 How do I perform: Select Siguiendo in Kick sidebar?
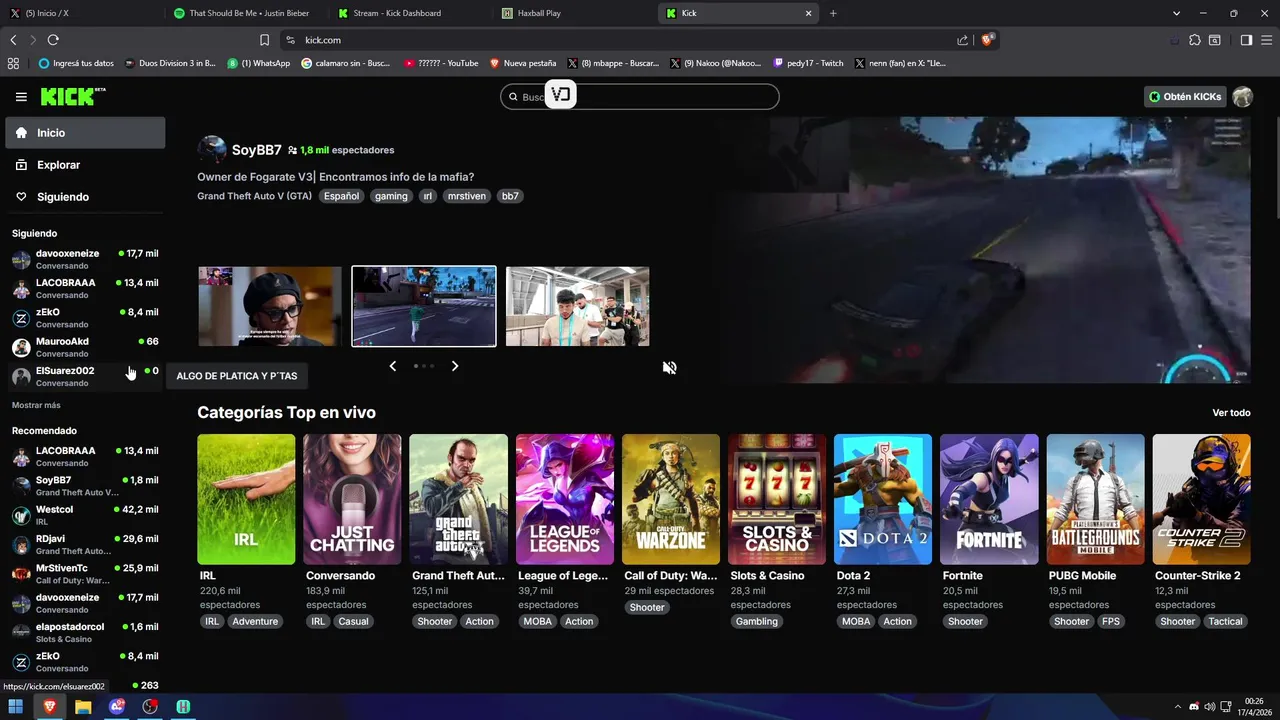(85, 197)
